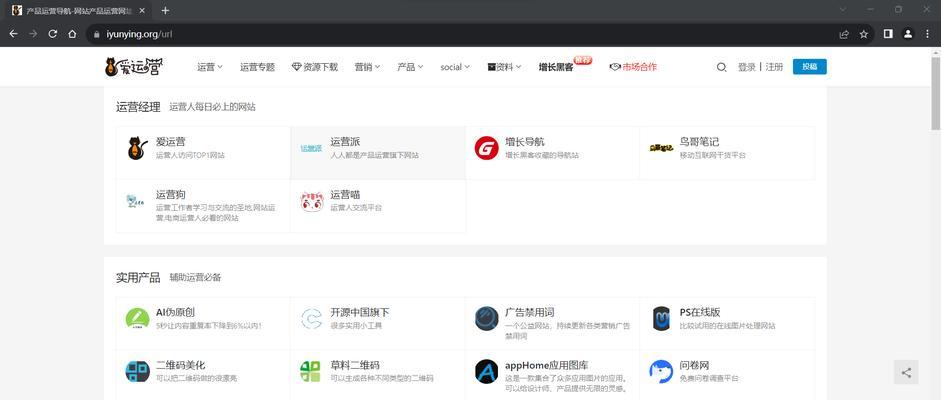Click the 移动互联网干货平台 description
Viewport: 941px width, 400px height.
[712, 155]
